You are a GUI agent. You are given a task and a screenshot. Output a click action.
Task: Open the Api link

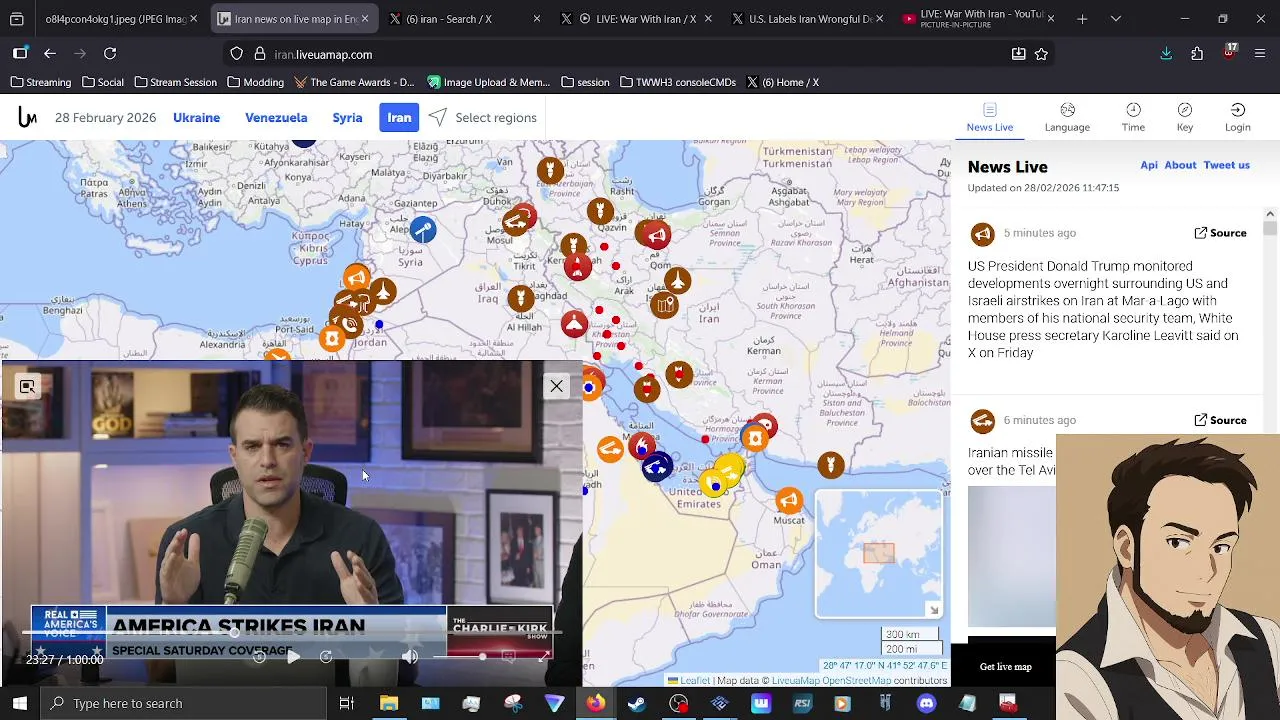1149,165
